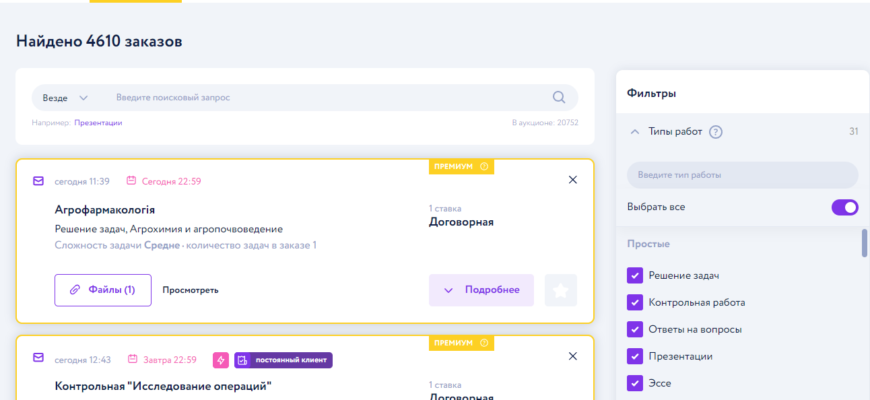This screenshot has height=400, width=870.
Task: Click the filters panel vertical scrollbar
Action: (x=864, y=243)
